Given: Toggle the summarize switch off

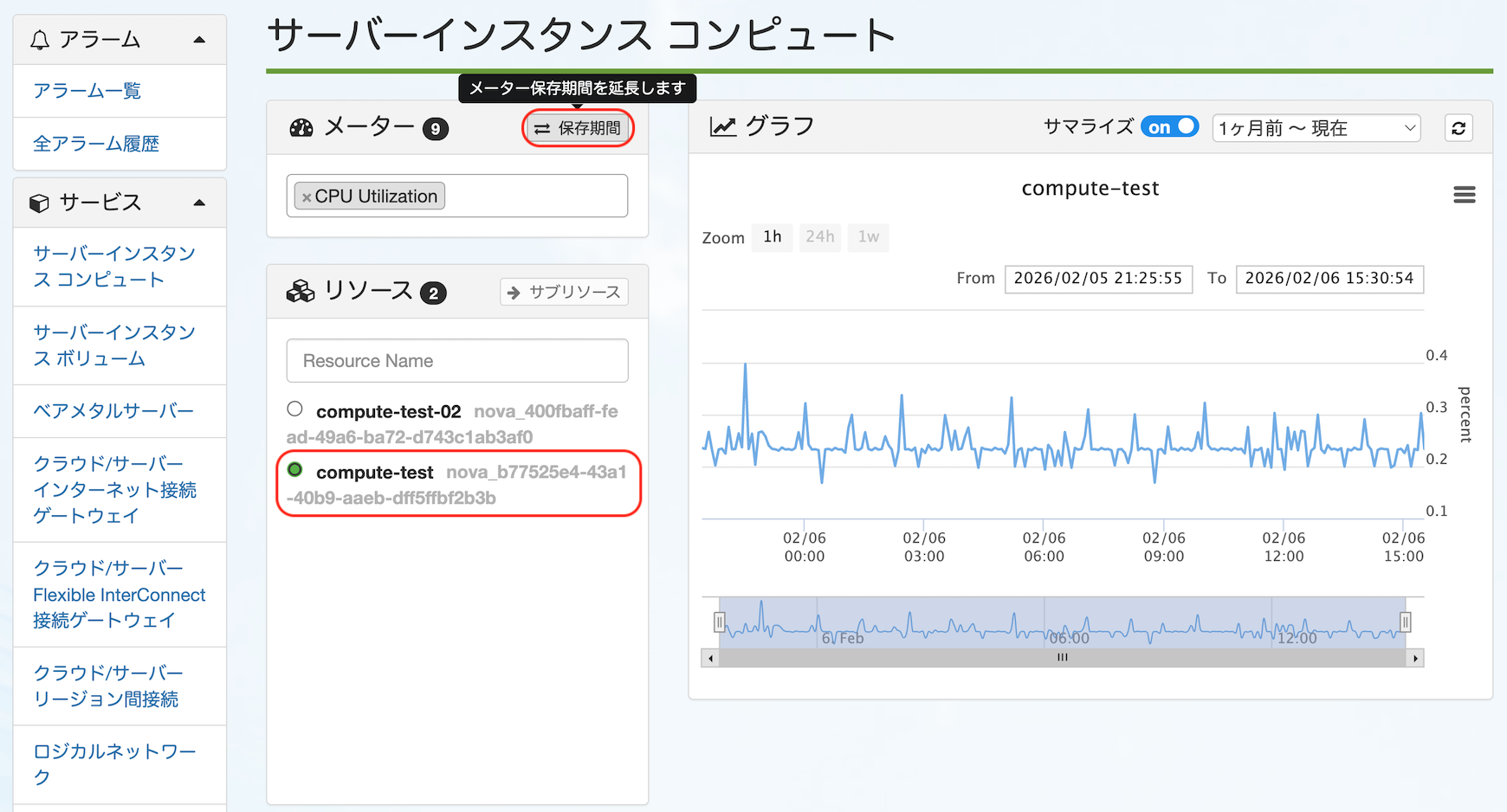Looking at the screenshot, I should pyautogui.click(x=1169, y=127).
